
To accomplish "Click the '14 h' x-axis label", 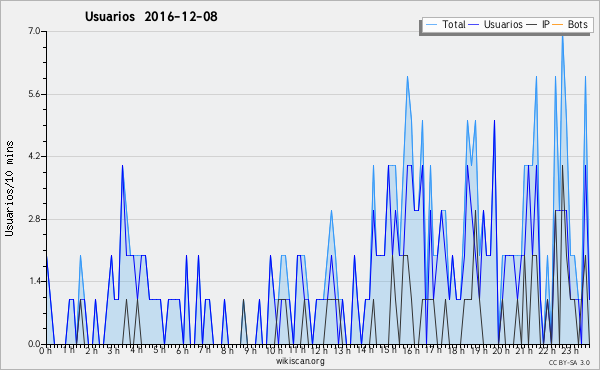I will (x=365, y=350).
